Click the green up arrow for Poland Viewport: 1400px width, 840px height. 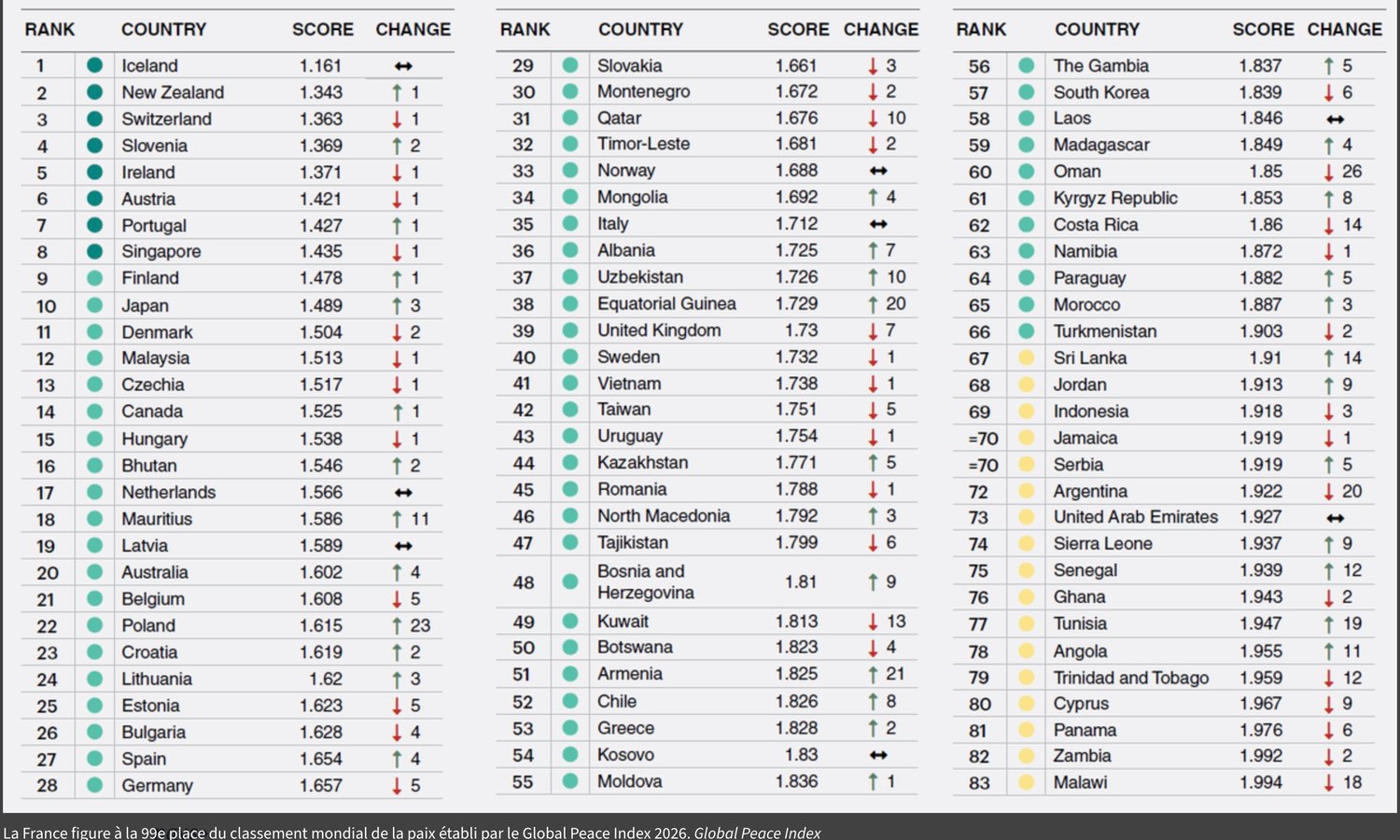pyautogui.click(x=398, y=625)
